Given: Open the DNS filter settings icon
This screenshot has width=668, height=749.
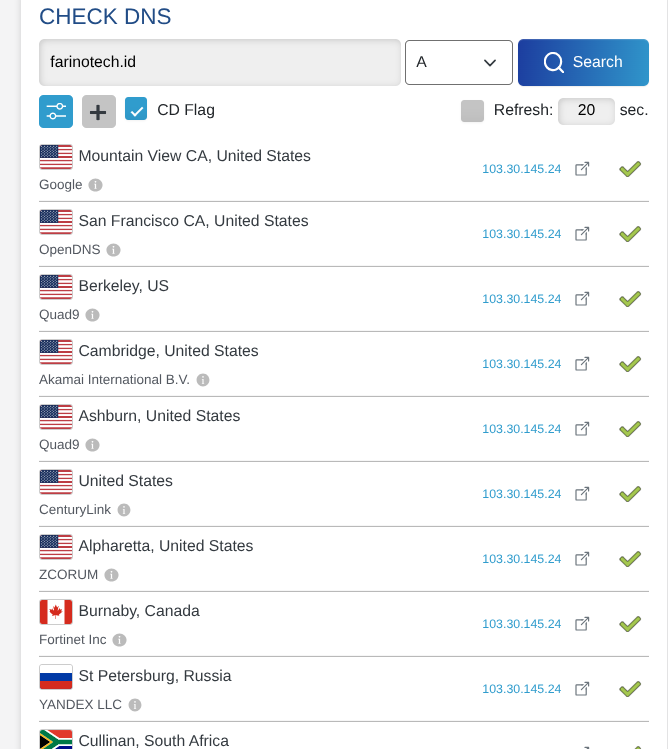Looking at the screenshot, I should click(x=56, y=111).
